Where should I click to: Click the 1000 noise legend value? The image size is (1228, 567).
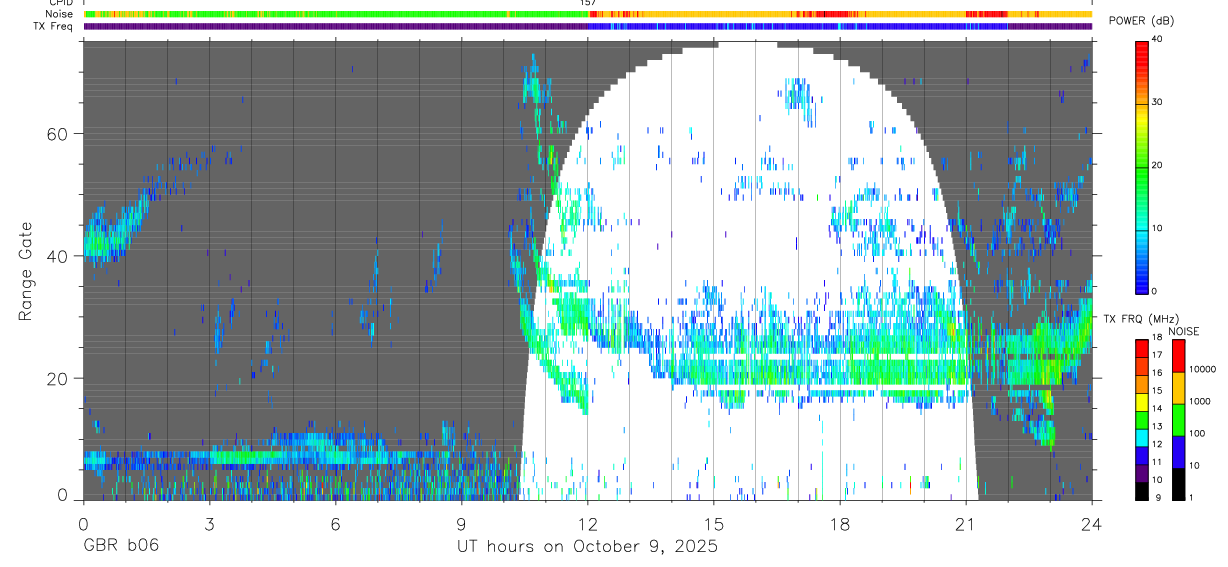[x=1200, y=402]
